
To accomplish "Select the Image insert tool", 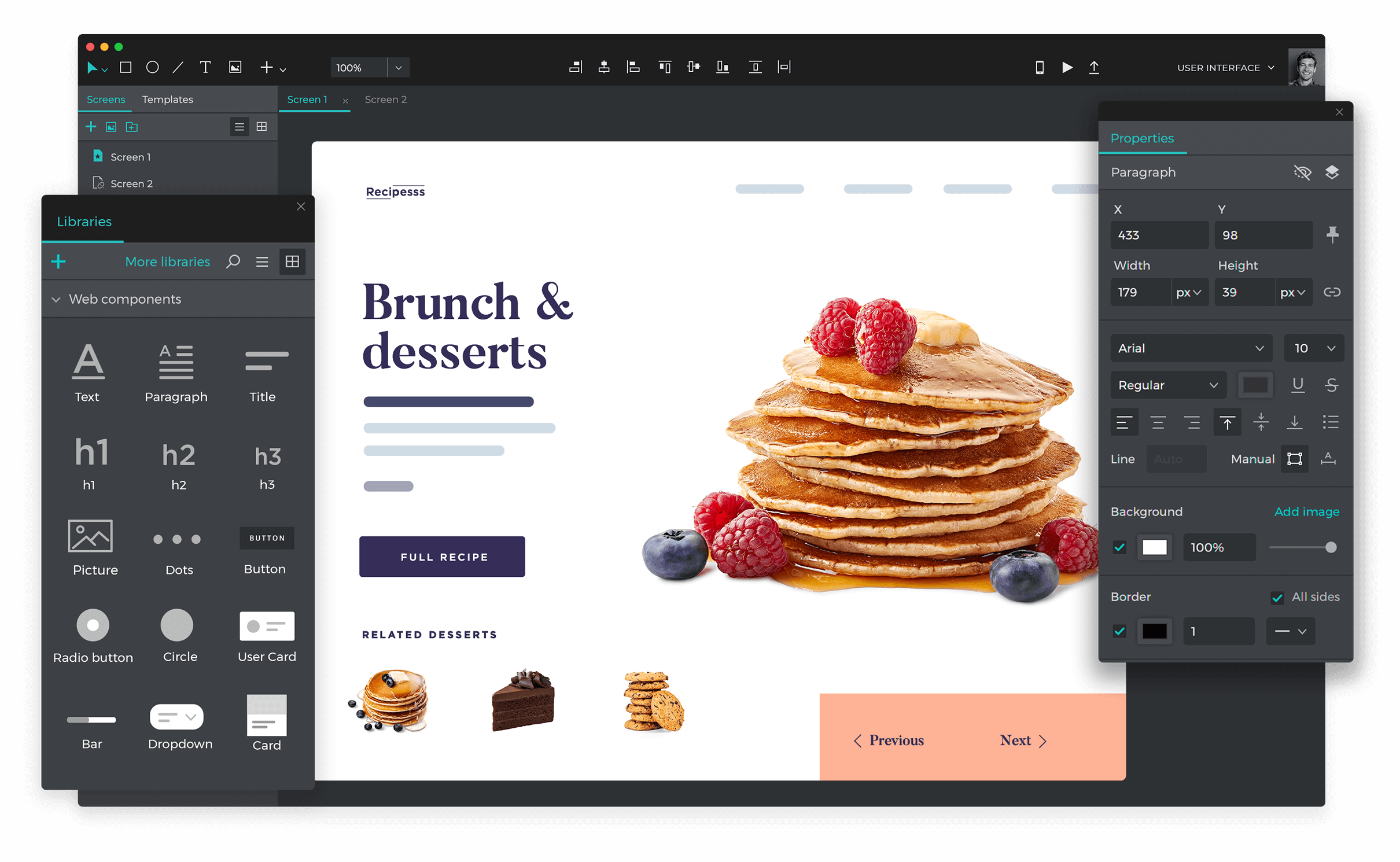I will click(234, 67).
